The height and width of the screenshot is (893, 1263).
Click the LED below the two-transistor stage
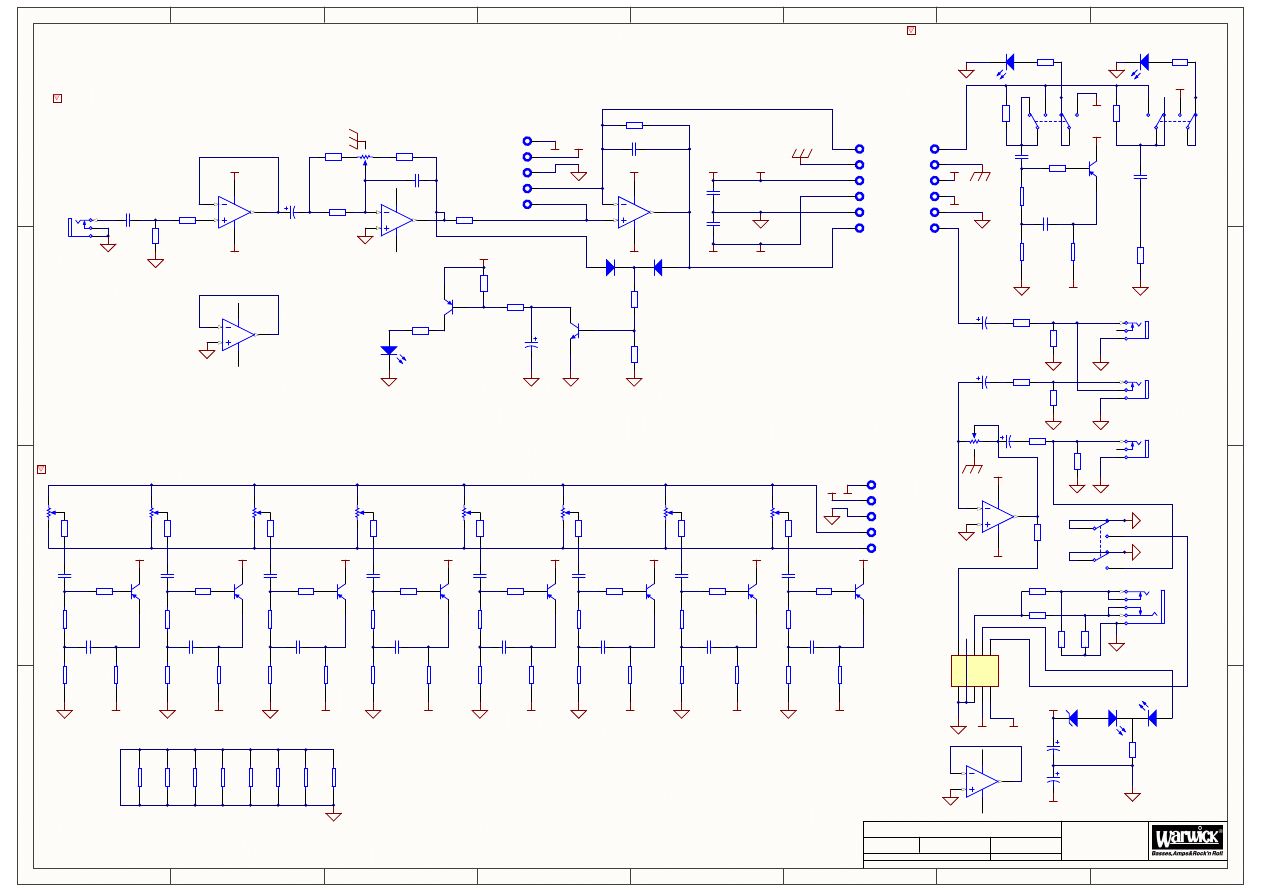click(389, 351)
